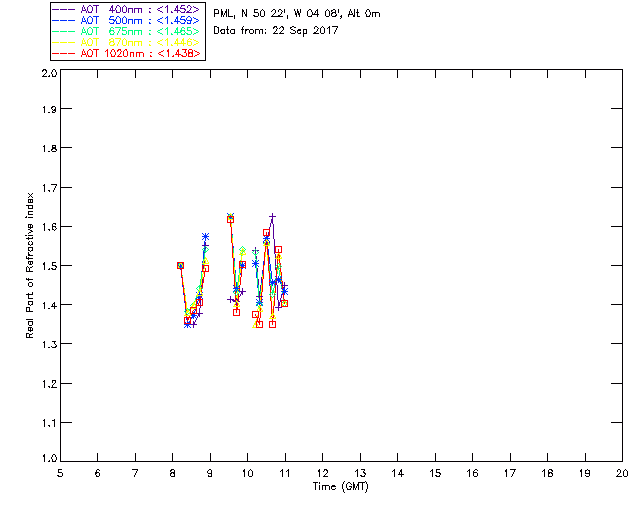Click the y-axis tick label 1.3
The height and width of the screenshot is (512, 640).
pos(49,344)
